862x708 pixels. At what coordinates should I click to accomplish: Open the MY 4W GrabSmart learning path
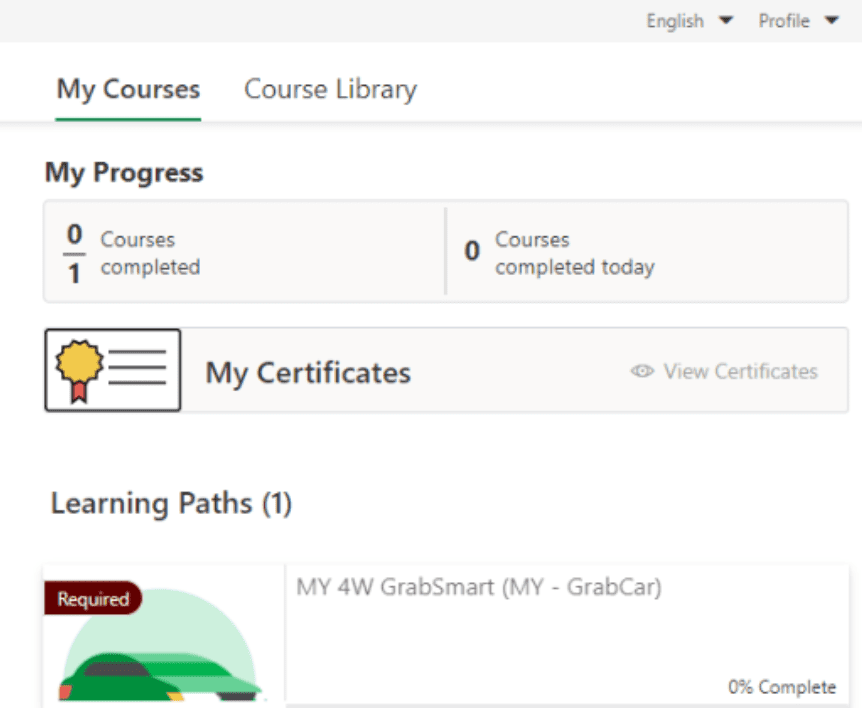click(479, 588)
